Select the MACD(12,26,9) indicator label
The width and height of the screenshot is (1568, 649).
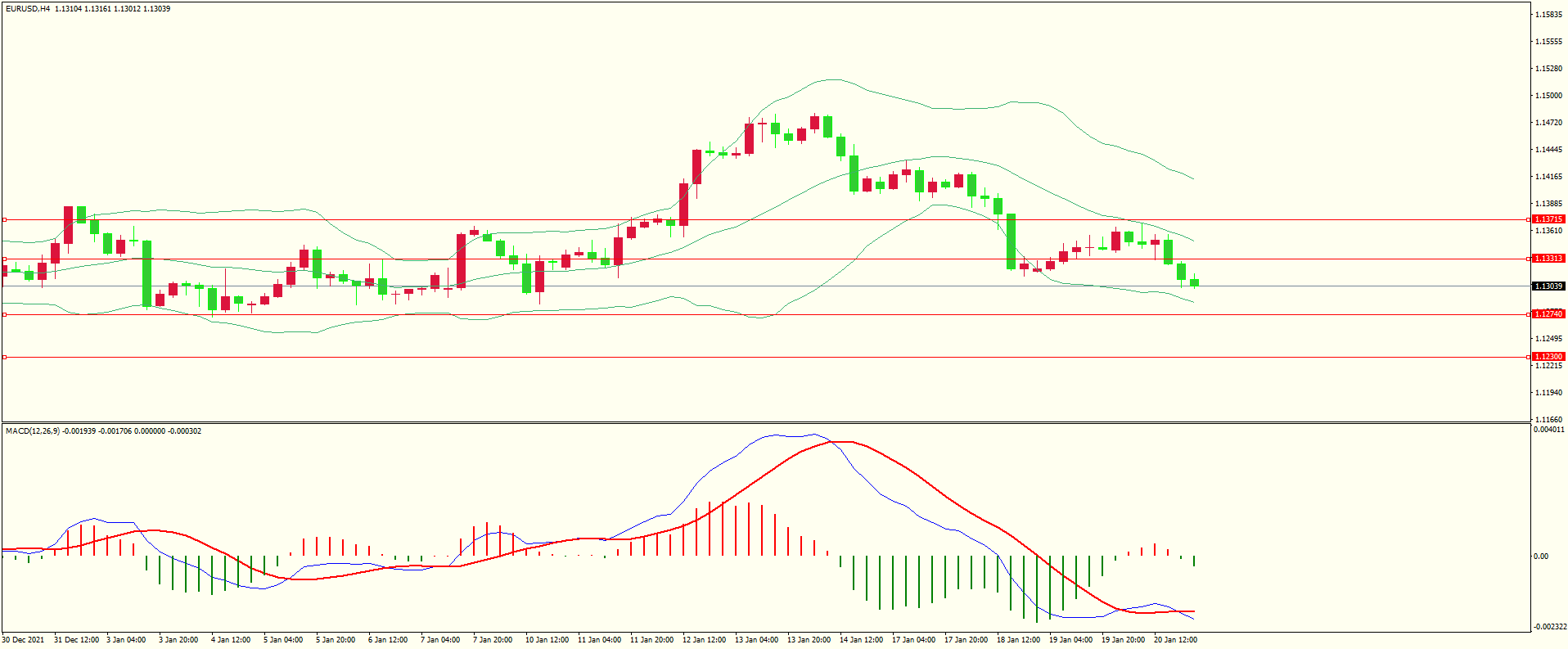tap(33, 431)
